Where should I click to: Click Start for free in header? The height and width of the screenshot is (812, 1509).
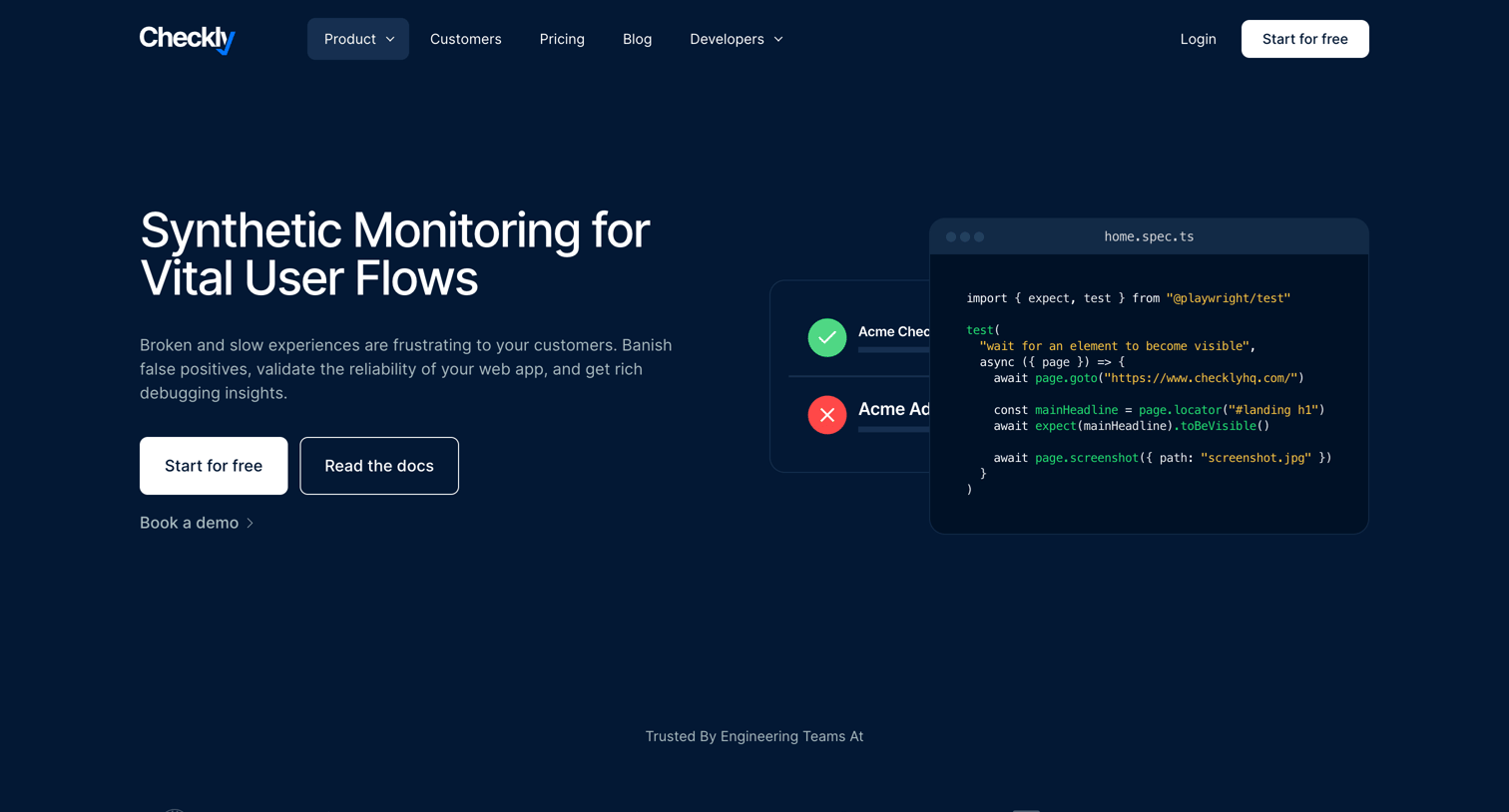[x=1304, y=39]
